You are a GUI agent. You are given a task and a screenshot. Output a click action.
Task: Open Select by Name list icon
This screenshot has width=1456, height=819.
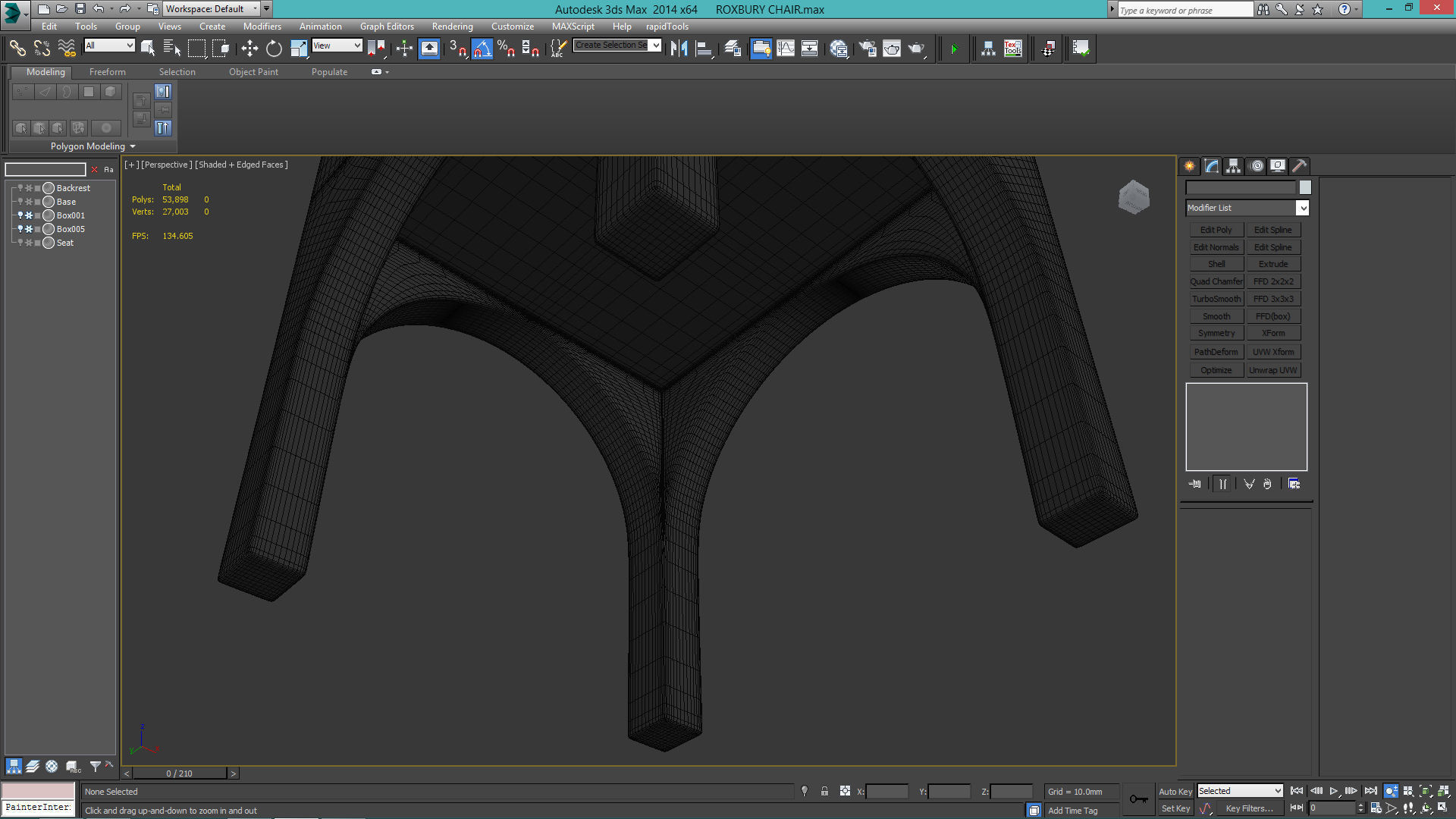pos(172,49)
